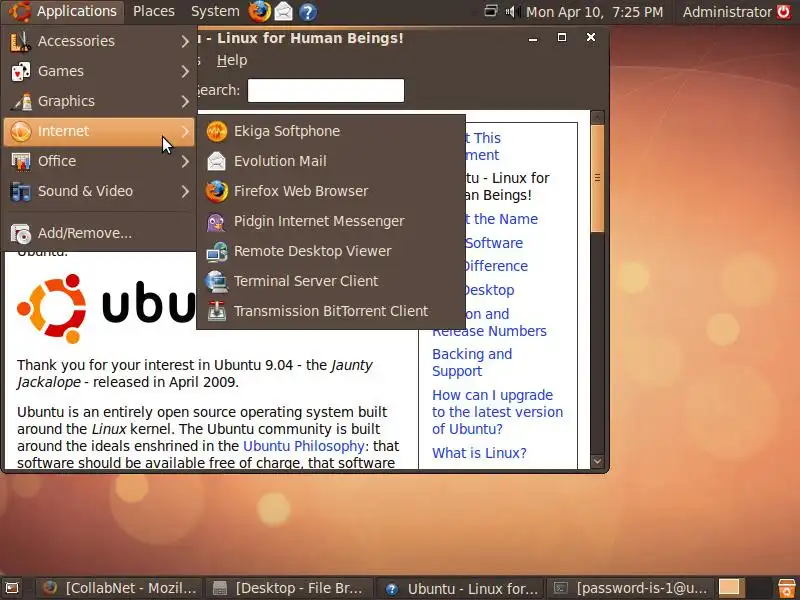The width and height of the screenshot is (800, 600).
Task: Click Show Desktop icon in bottom panel
Action: click(12, 588)
